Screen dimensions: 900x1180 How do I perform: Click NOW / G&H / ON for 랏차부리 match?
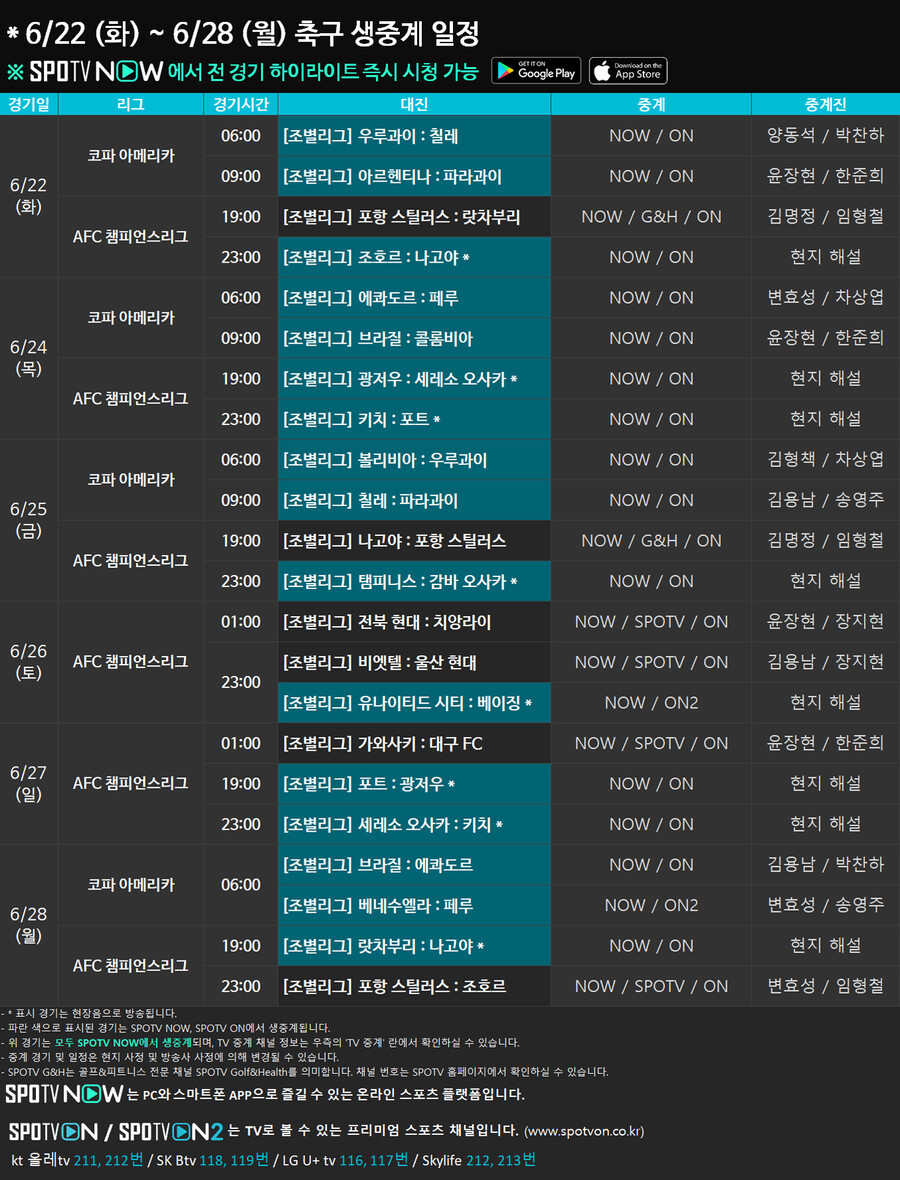(x=651, y=217)
